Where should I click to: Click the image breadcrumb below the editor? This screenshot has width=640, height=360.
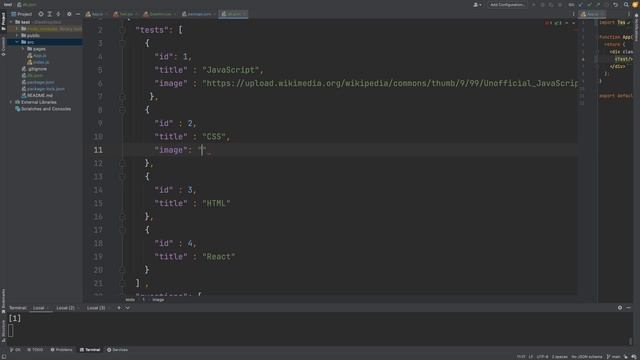tap(158, 300)
